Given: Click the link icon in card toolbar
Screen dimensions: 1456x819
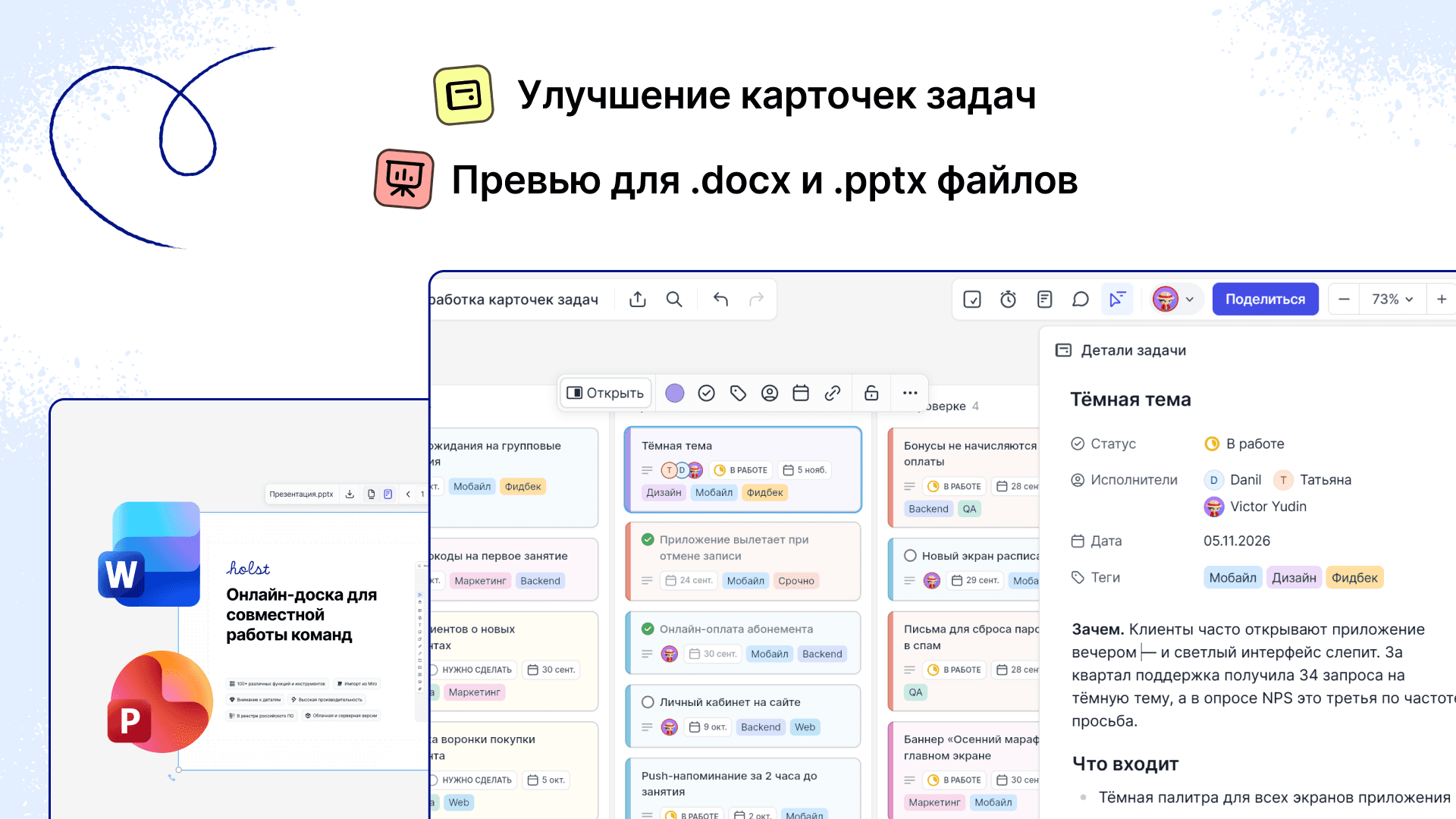Looking at the screenshot, I should click(833, 393).
